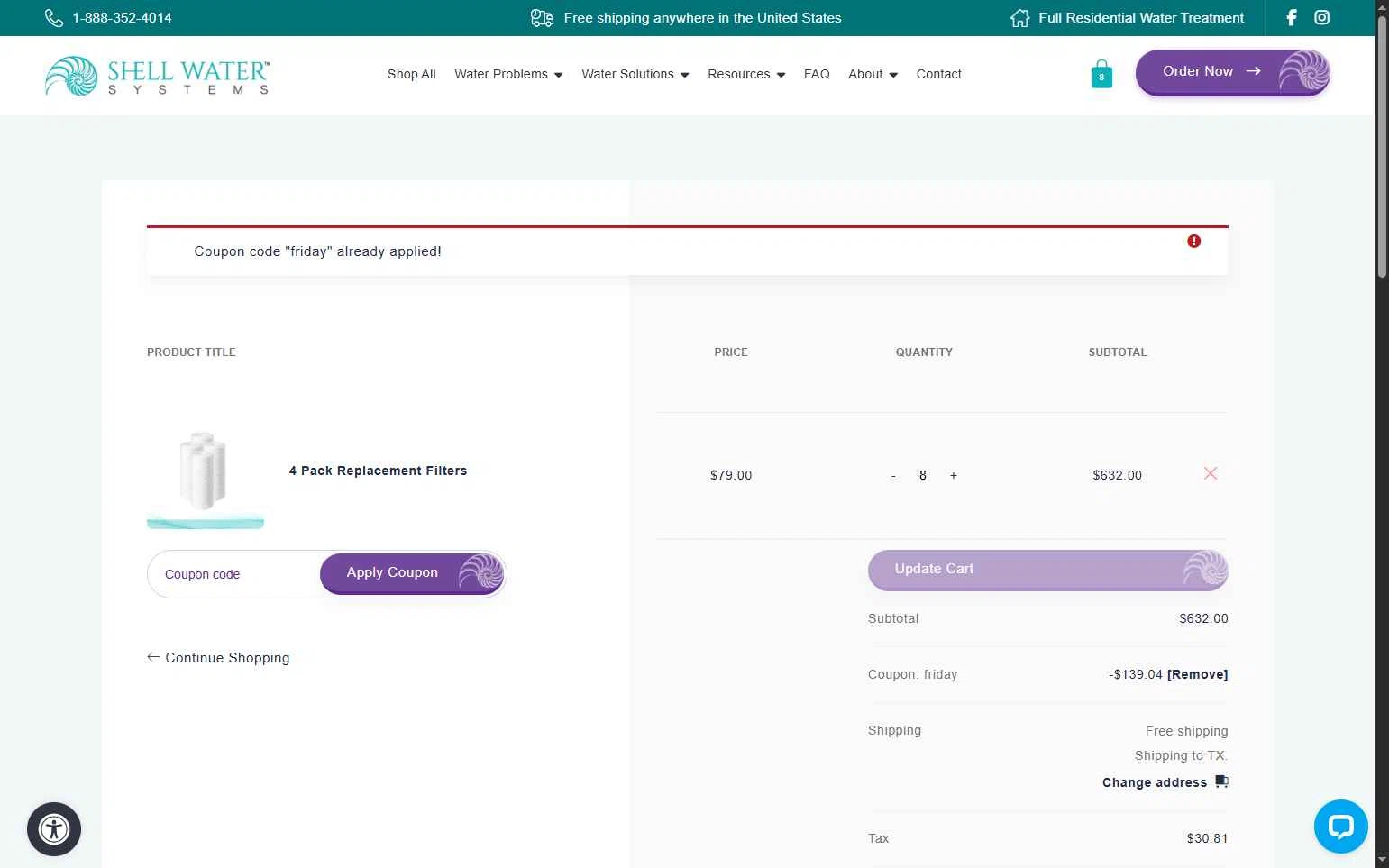Expand the Water Problems menu
This screenshot has width=1389, height=868.
508,74
